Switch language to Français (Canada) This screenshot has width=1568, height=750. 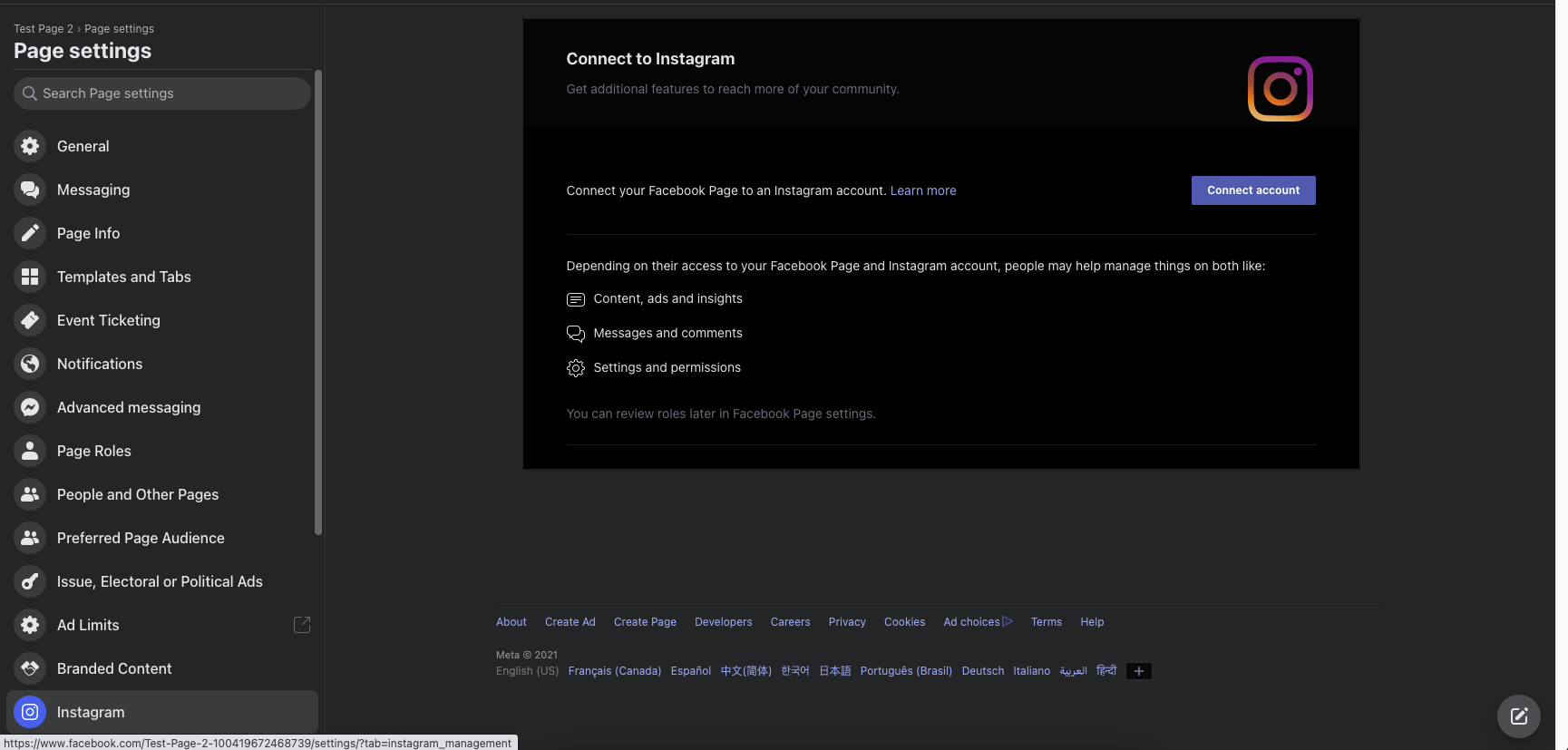pyautogui.click(x=615, y=671)
